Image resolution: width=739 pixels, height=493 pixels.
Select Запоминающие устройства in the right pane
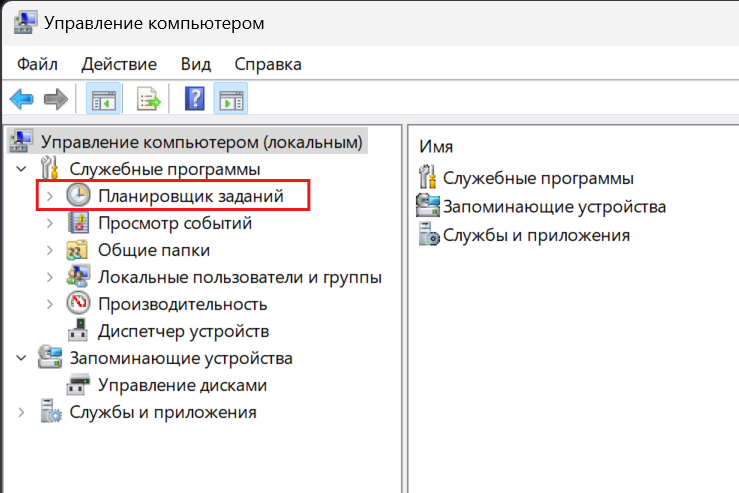click(554, 207)
